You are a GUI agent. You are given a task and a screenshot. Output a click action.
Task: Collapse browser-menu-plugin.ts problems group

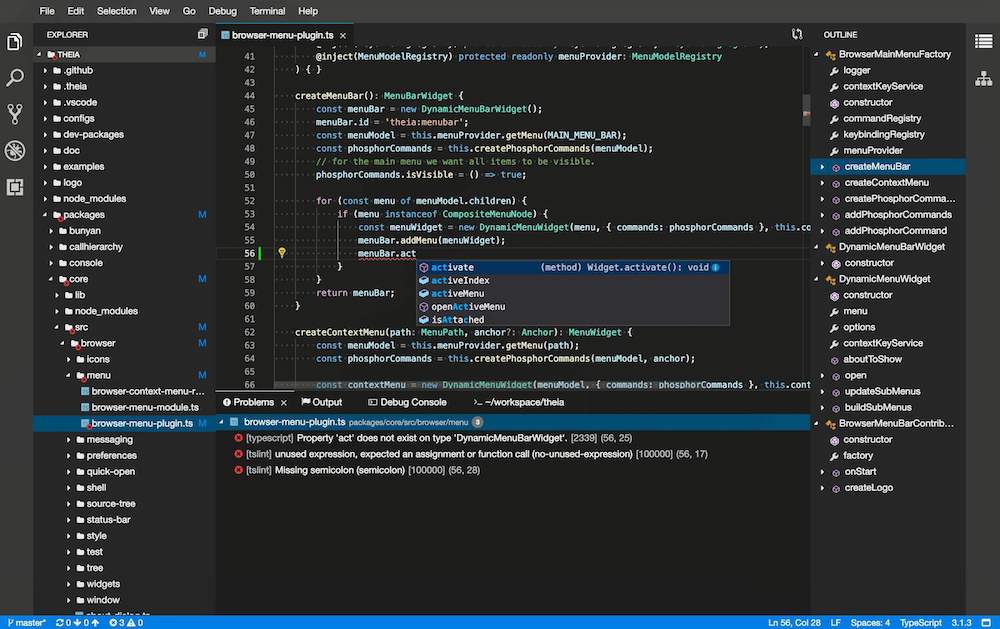click(x=221, y=422)
